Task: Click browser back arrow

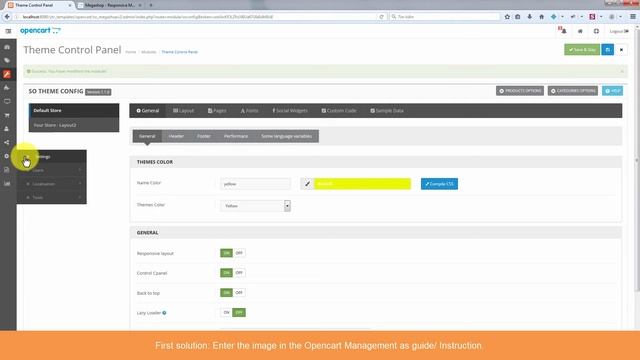Action: (7, 17)
